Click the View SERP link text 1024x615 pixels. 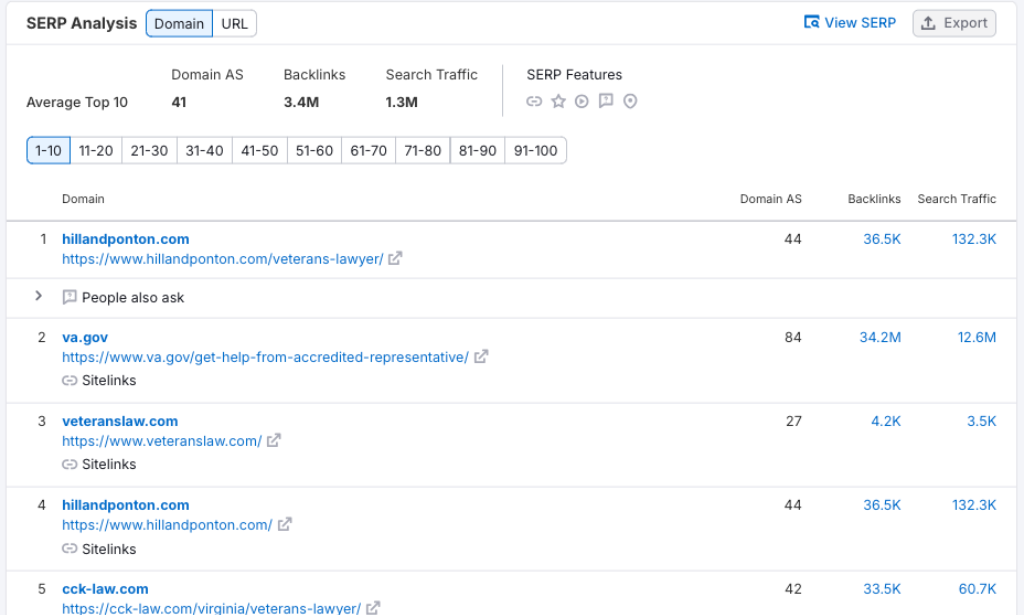(860, 23)
